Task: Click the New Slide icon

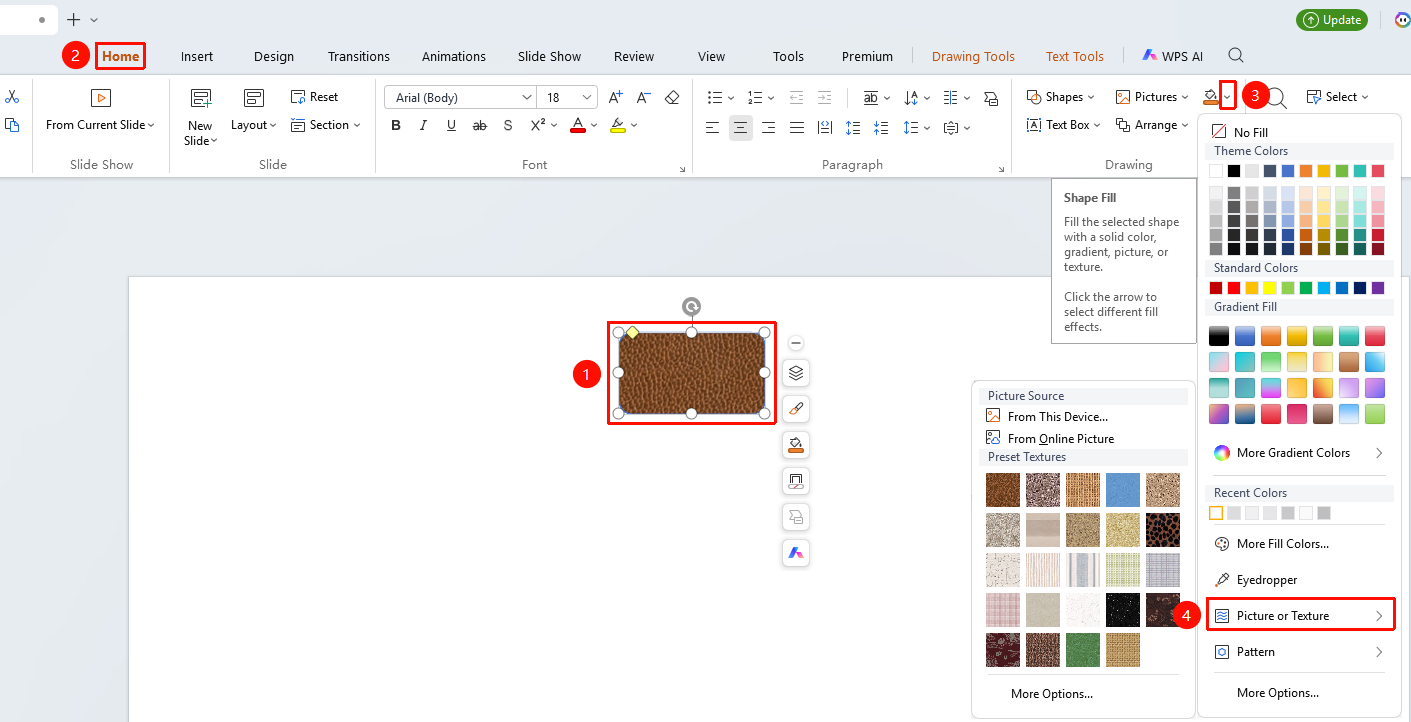Action: point(200,98)
